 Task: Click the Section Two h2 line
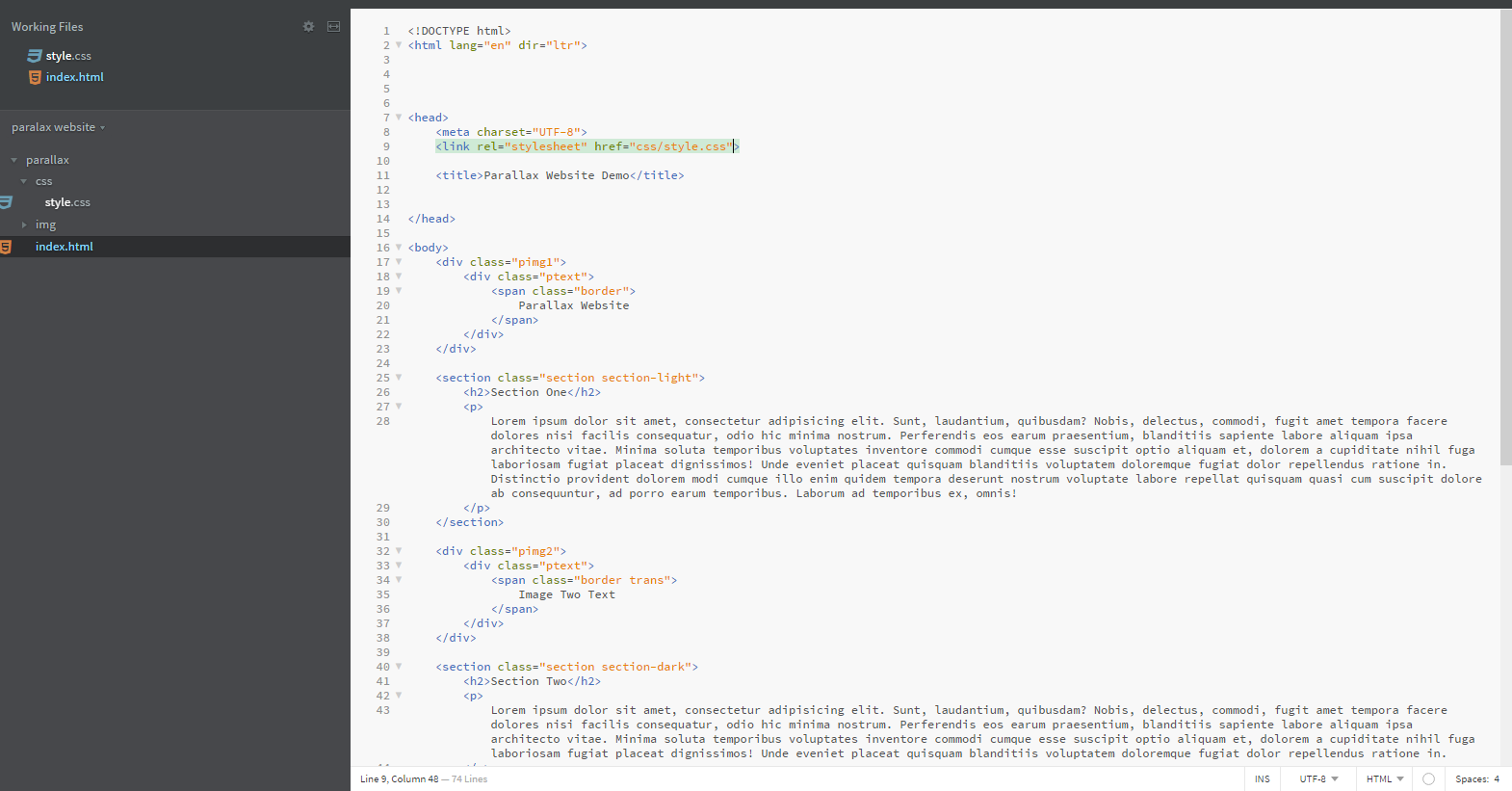pos(532,681)
